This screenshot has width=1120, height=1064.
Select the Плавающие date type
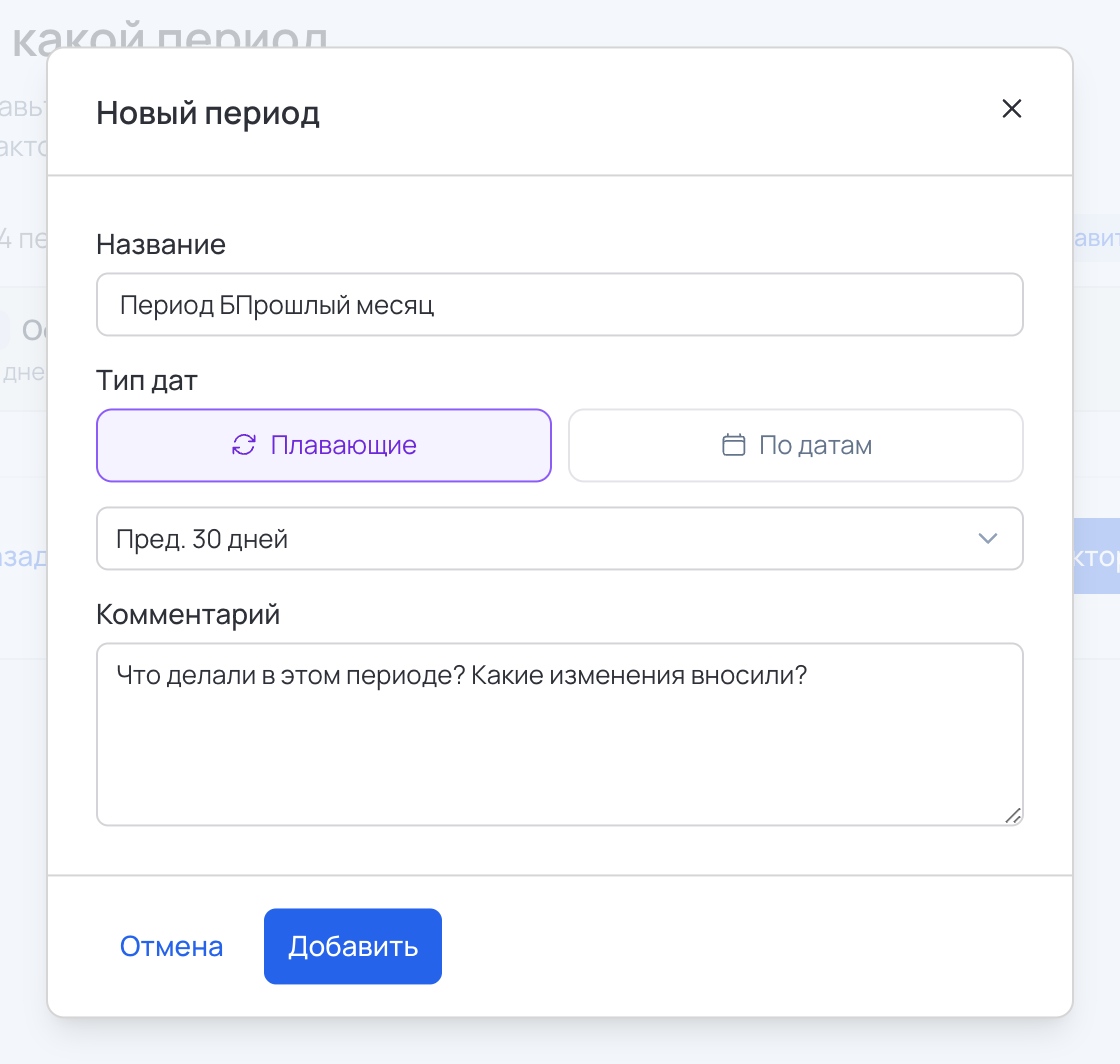coord(324,446)
